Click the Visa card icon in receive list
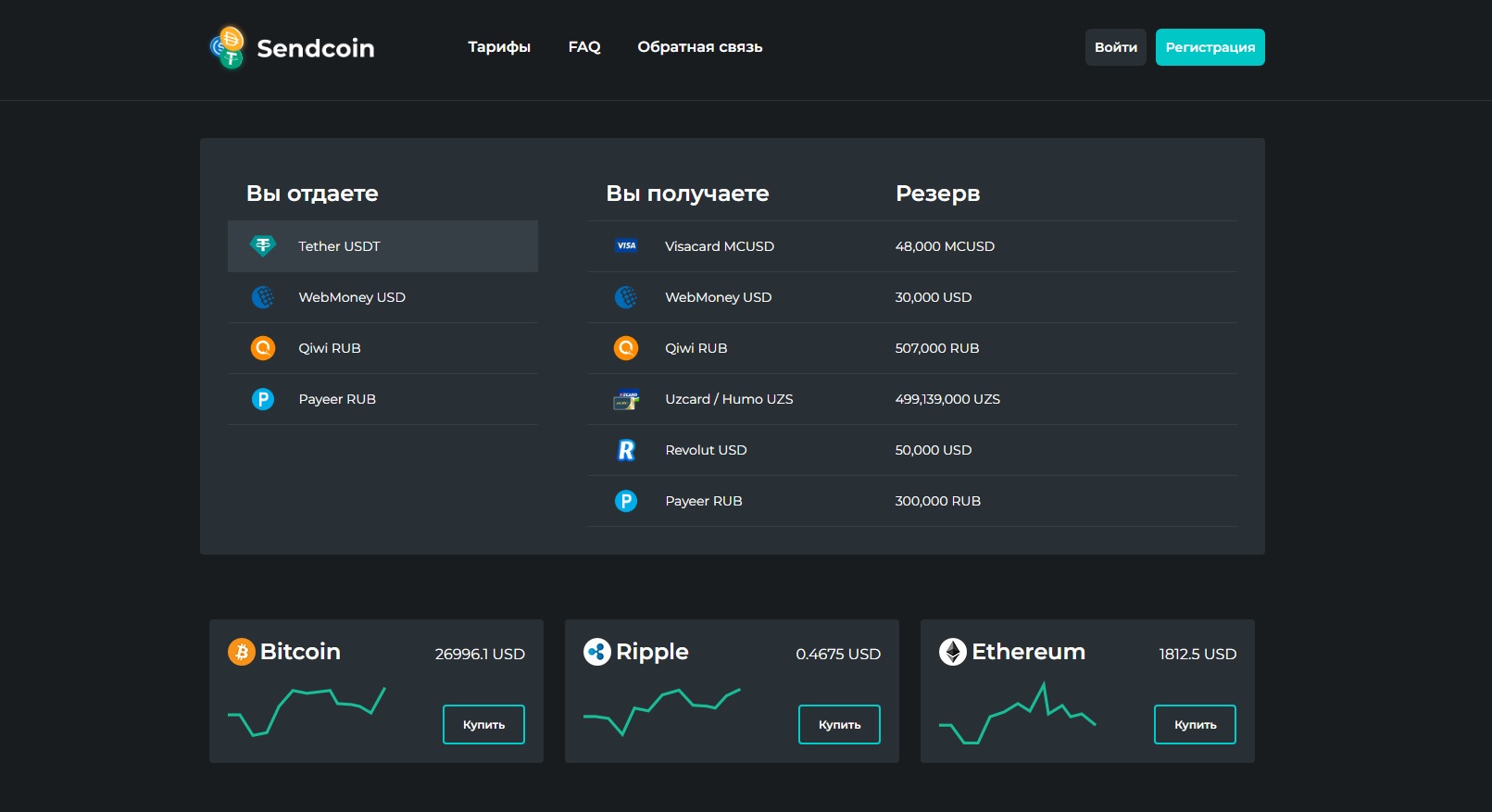The height and width of the screenshot is (812, 1492). tap(626, 245)
